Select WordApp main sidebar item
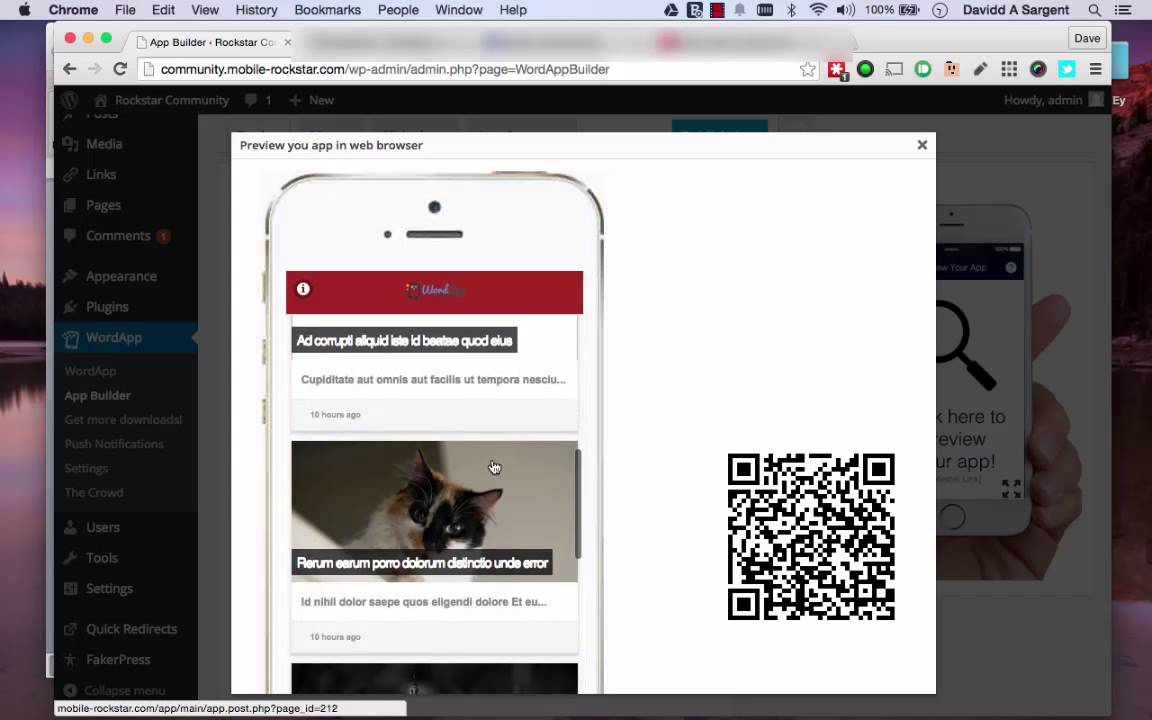The image size is (1152, 720). click(x=126, y=338)
